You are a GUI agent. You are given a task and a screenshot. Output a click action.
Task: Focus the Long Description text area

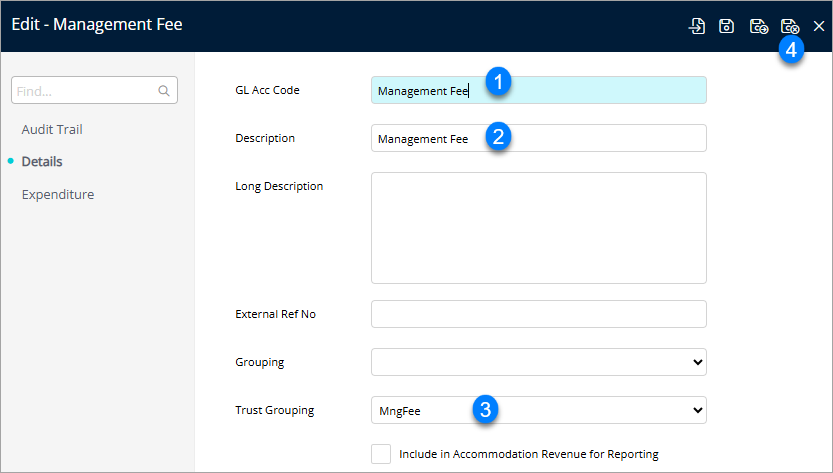pyautogui.click(x=538, y=228)
